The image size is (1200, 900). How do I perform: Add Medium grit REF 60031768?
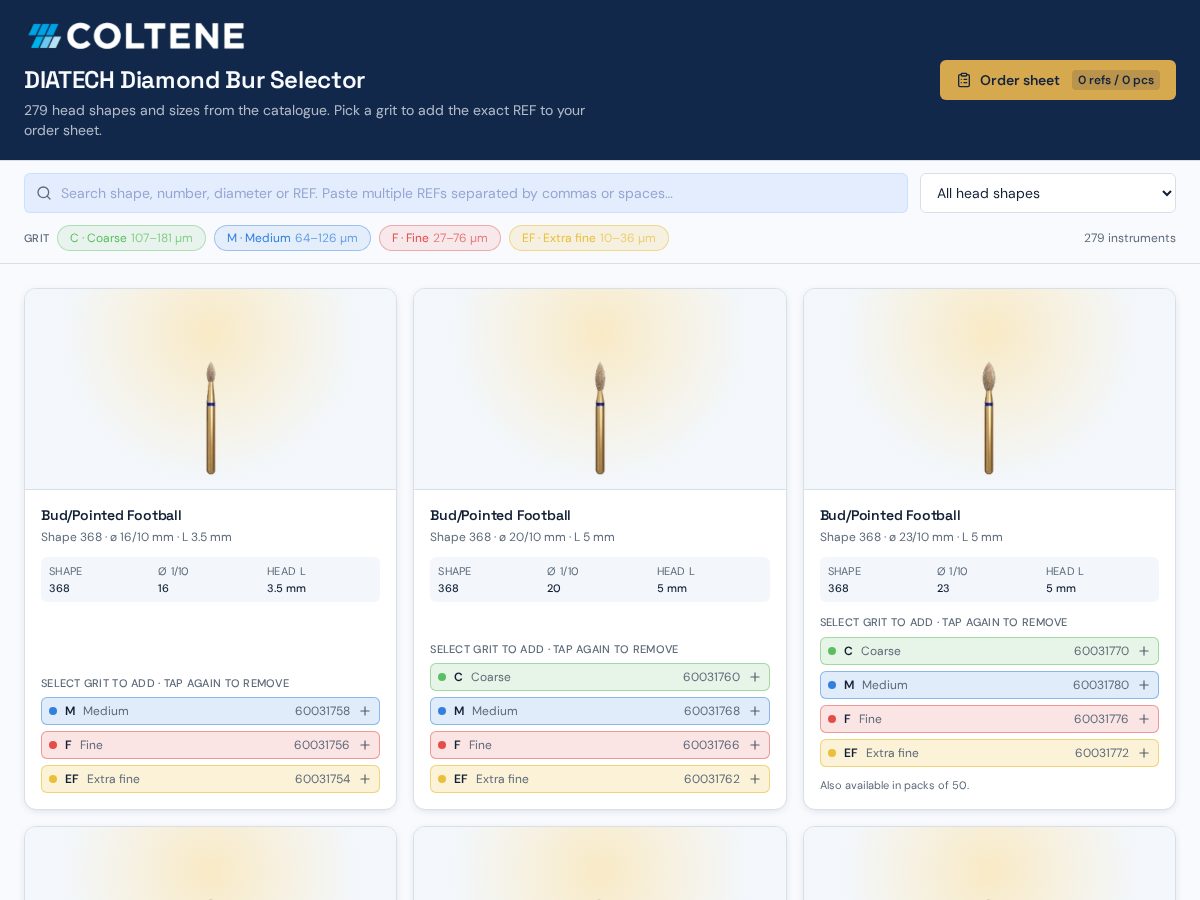[x=600, y=711]
